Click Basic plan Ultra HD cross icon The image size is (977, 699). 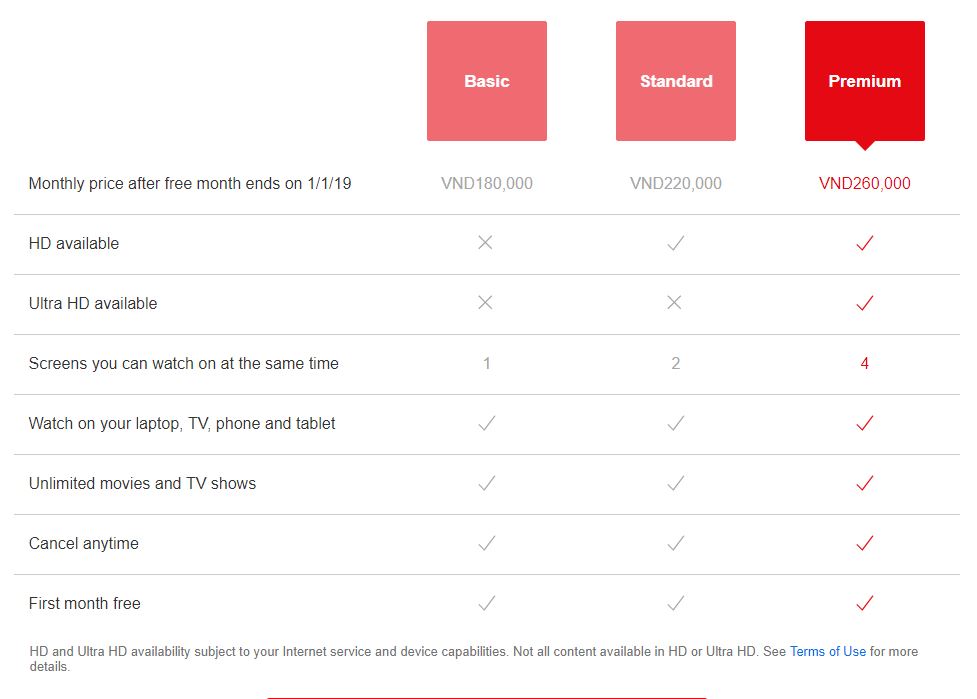tap(486, 303)
